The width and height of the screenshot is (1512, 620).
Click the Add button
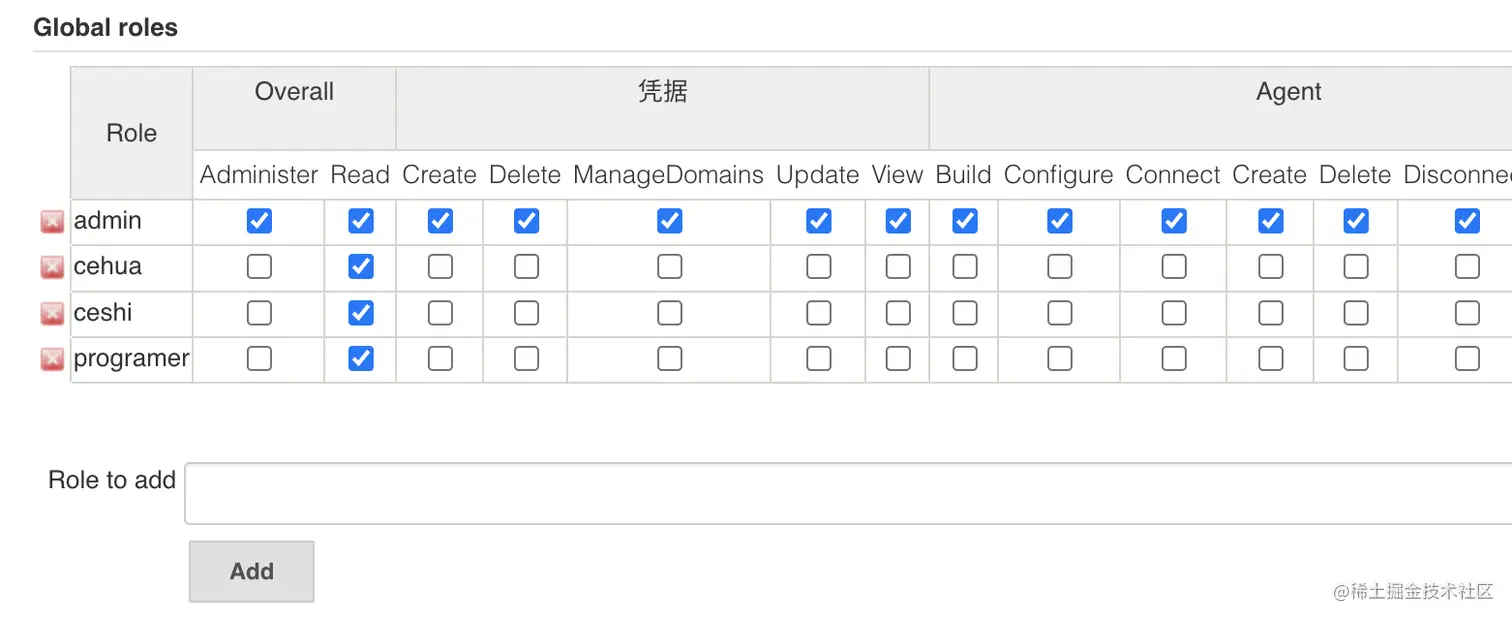[252, 571]
